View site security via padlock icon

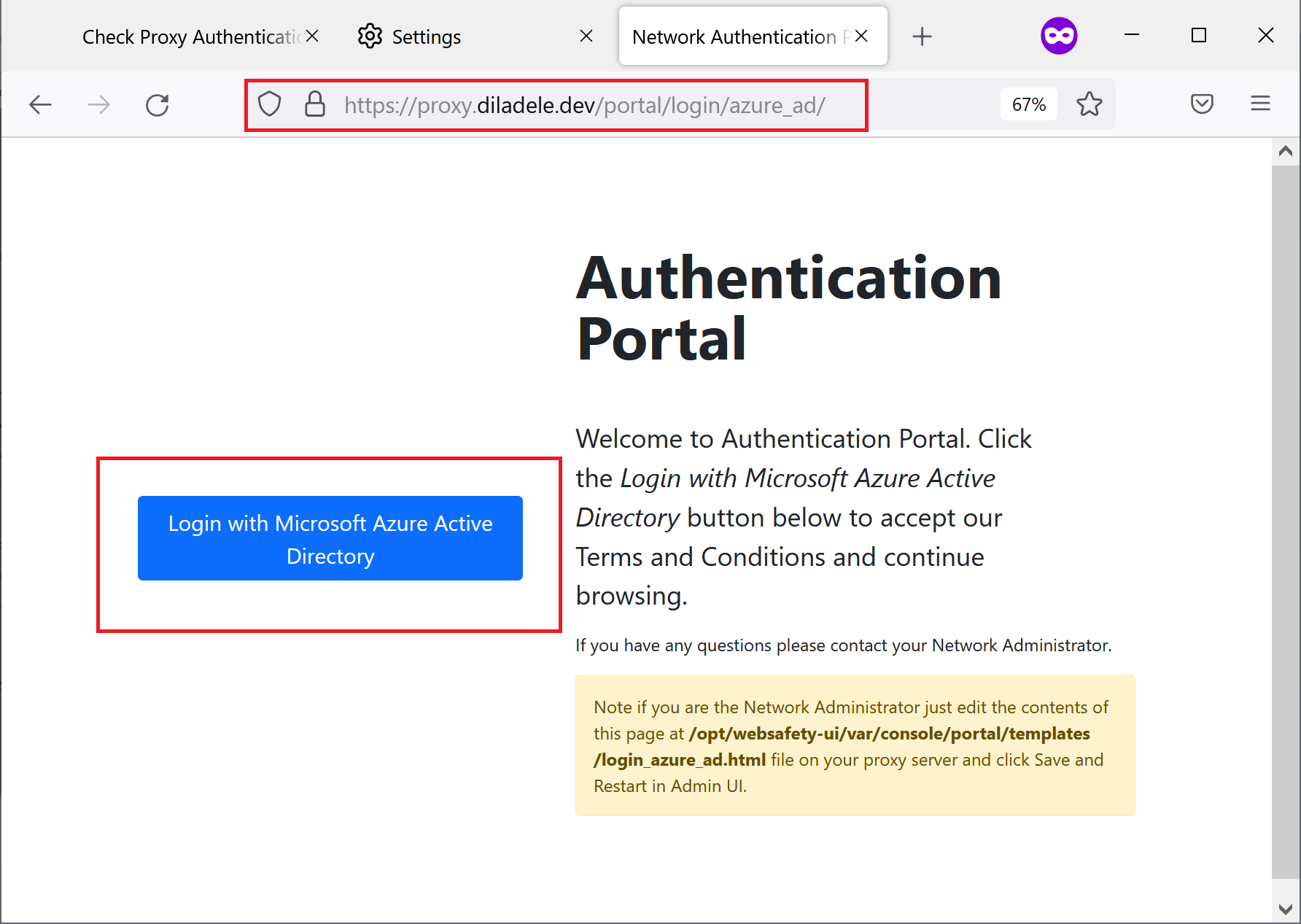click(314, 104)
